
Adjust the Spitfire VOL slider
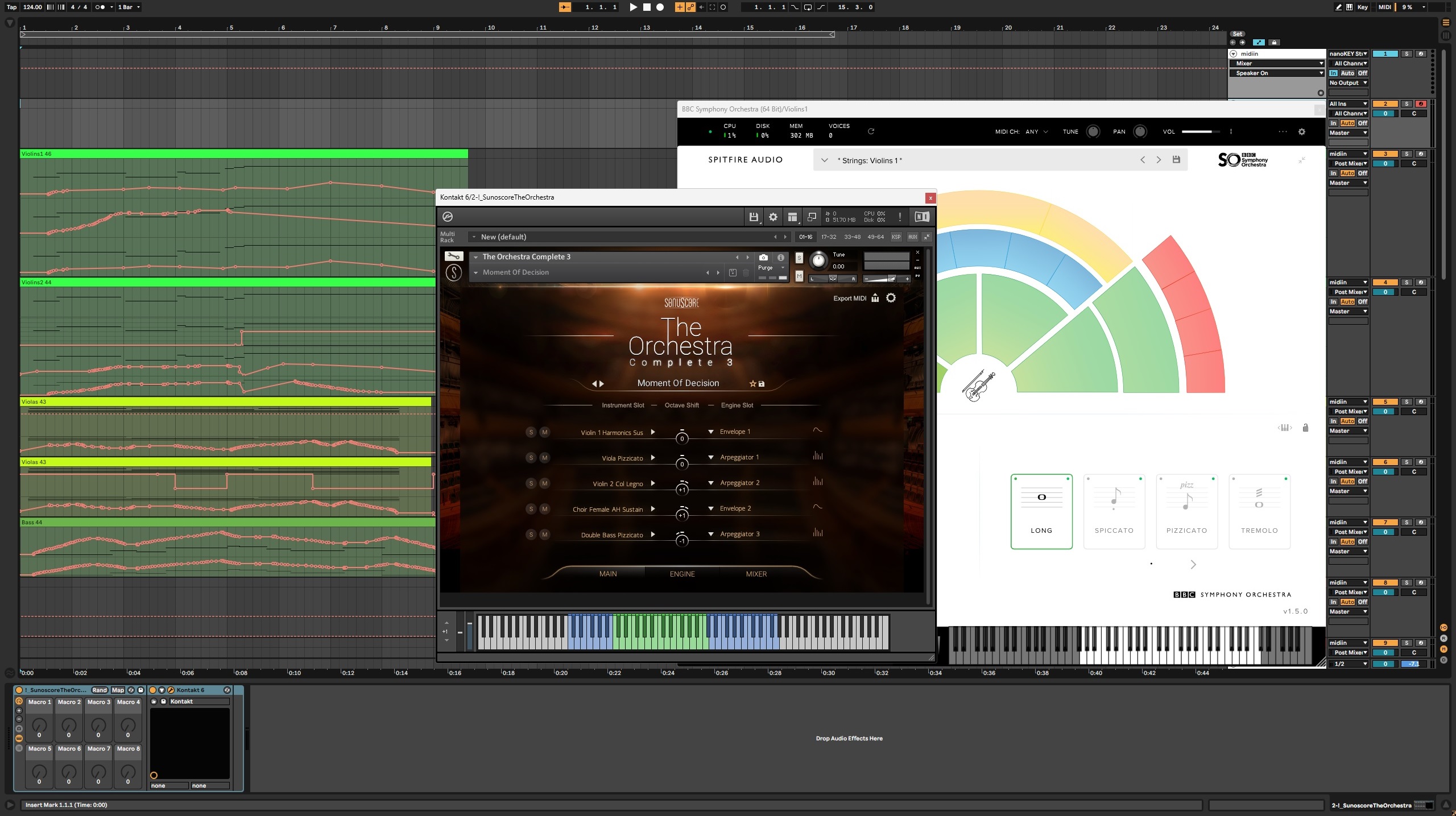[x=1200, y=131]
